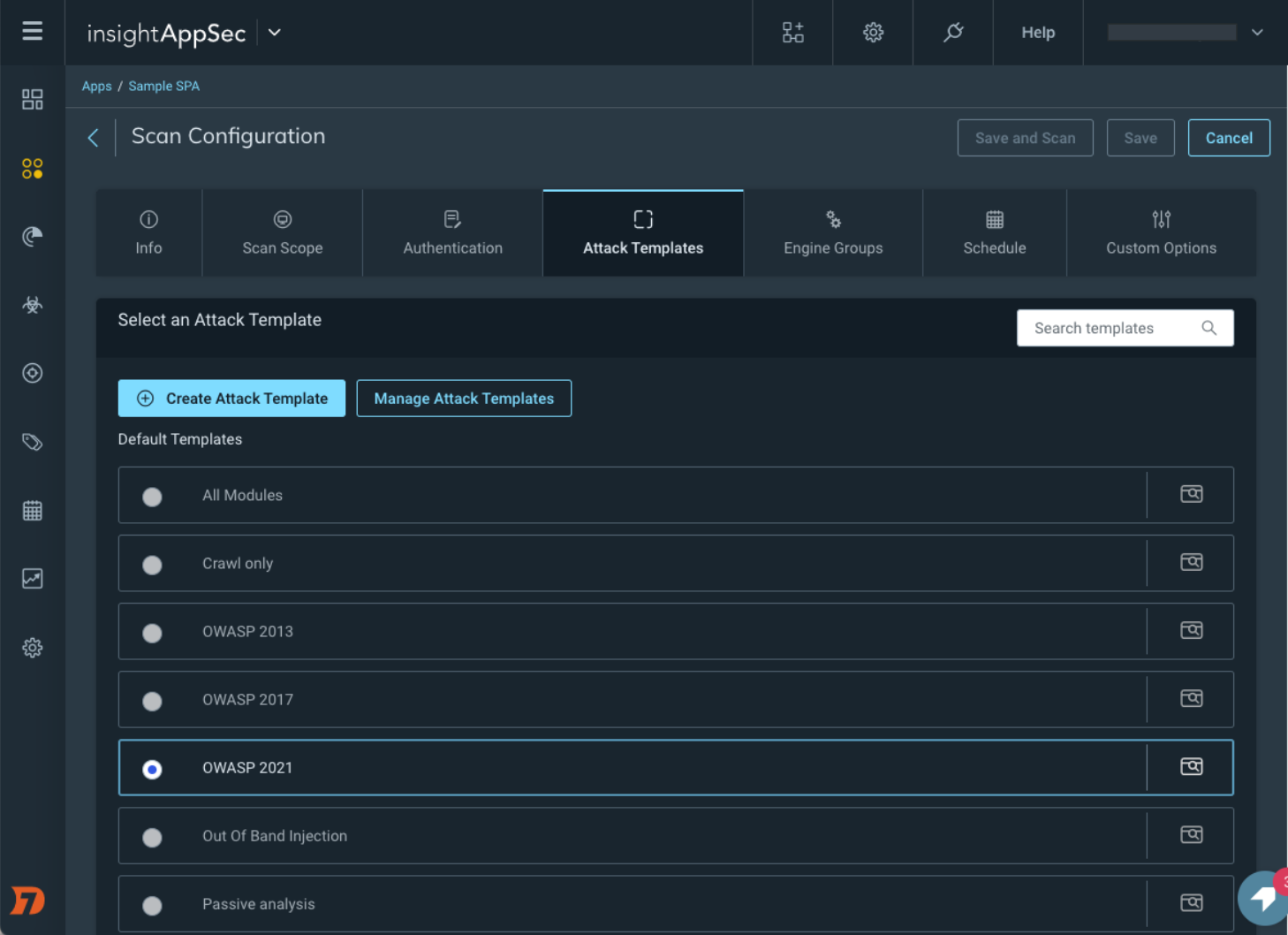Select the OWASP 2017 radio button

point(152,701)
